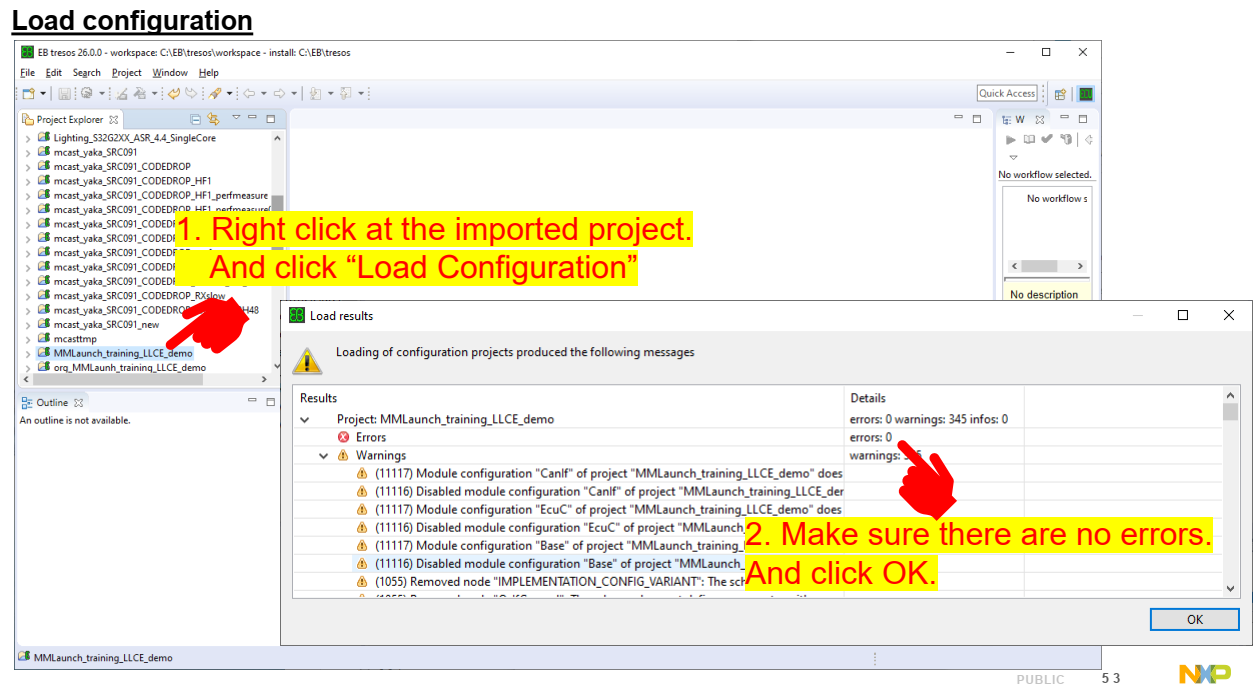Open dropdown next to generate project icon
Viewport: 1260px width, 693px height.
coord(154,93)
